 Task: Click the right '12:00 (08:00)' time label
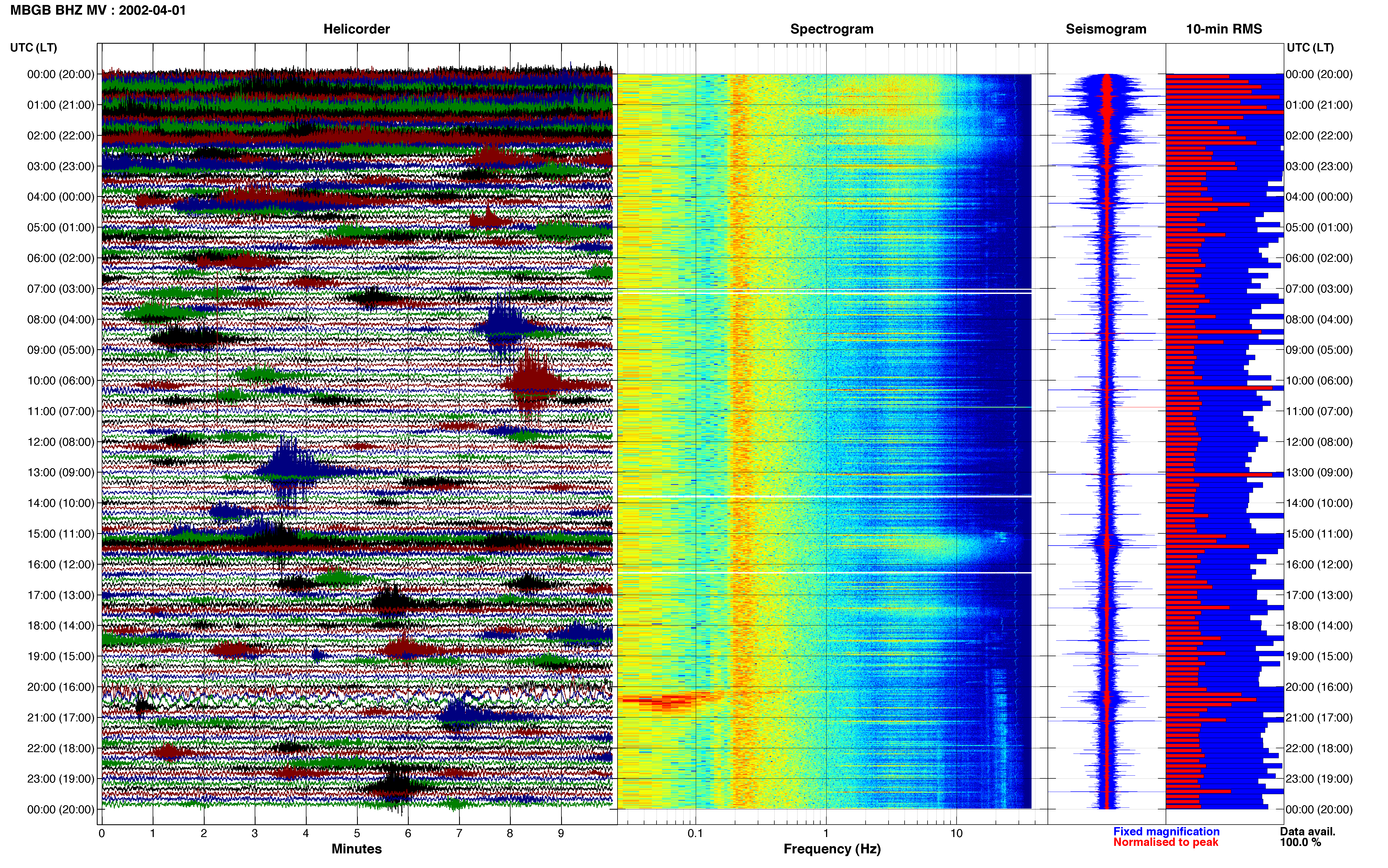point(1319,442)
